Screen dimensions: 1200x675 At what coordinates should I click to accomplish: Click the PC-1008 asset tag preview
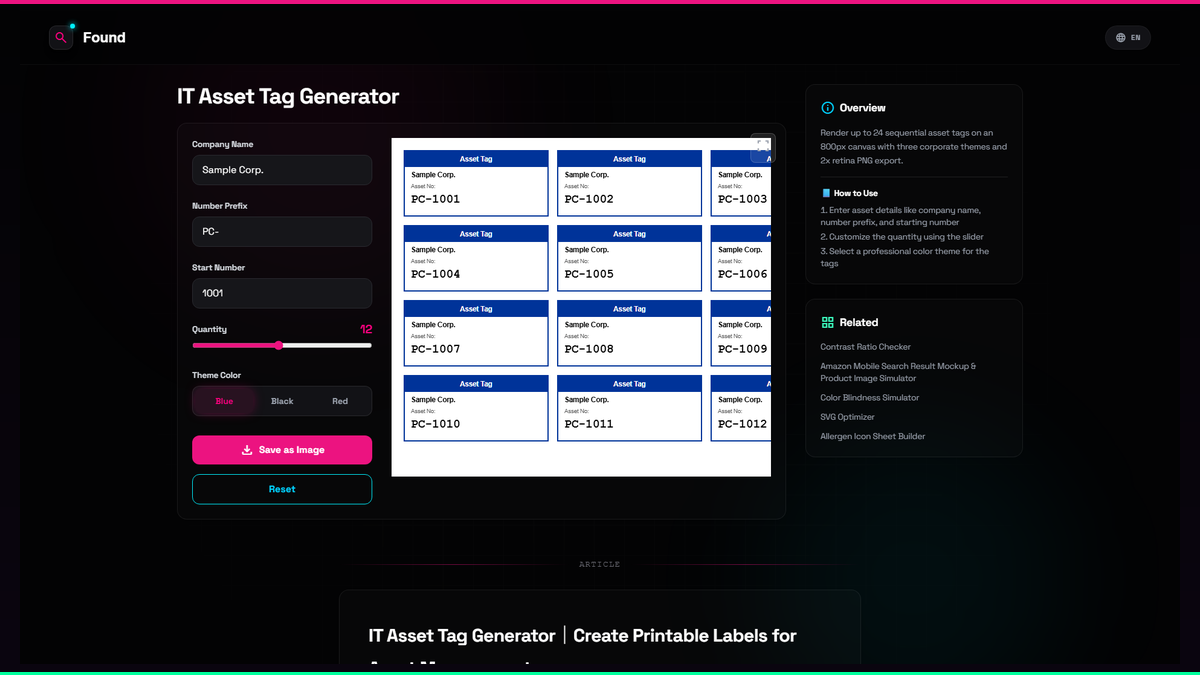(629, 333)
